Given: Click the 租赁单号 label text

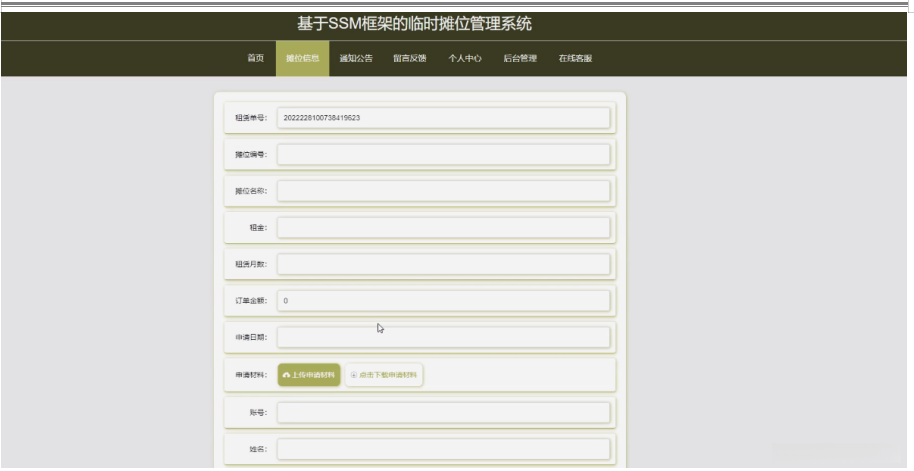Looking at the screenshot, I should coord(251,118).
